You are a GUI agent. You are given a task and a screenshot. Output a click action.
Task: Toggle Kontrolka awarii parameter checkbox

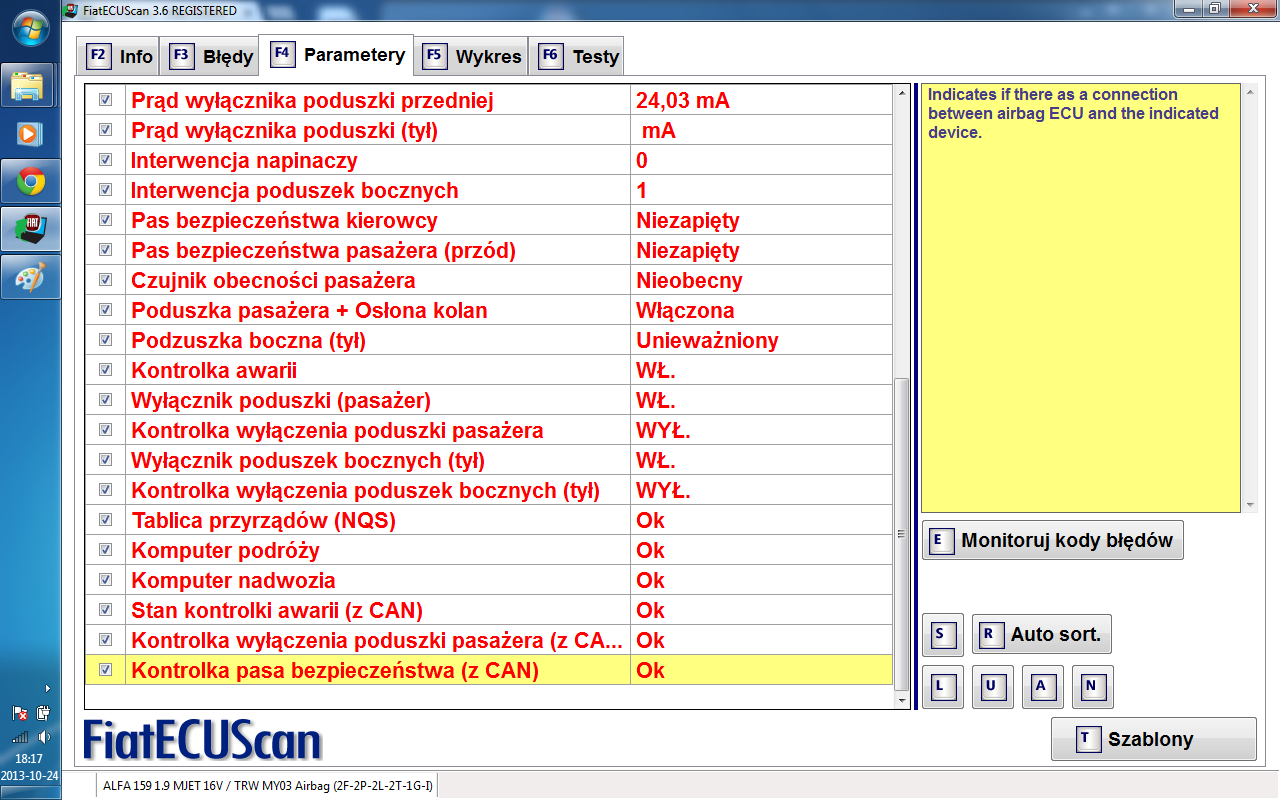click(105, 370)
